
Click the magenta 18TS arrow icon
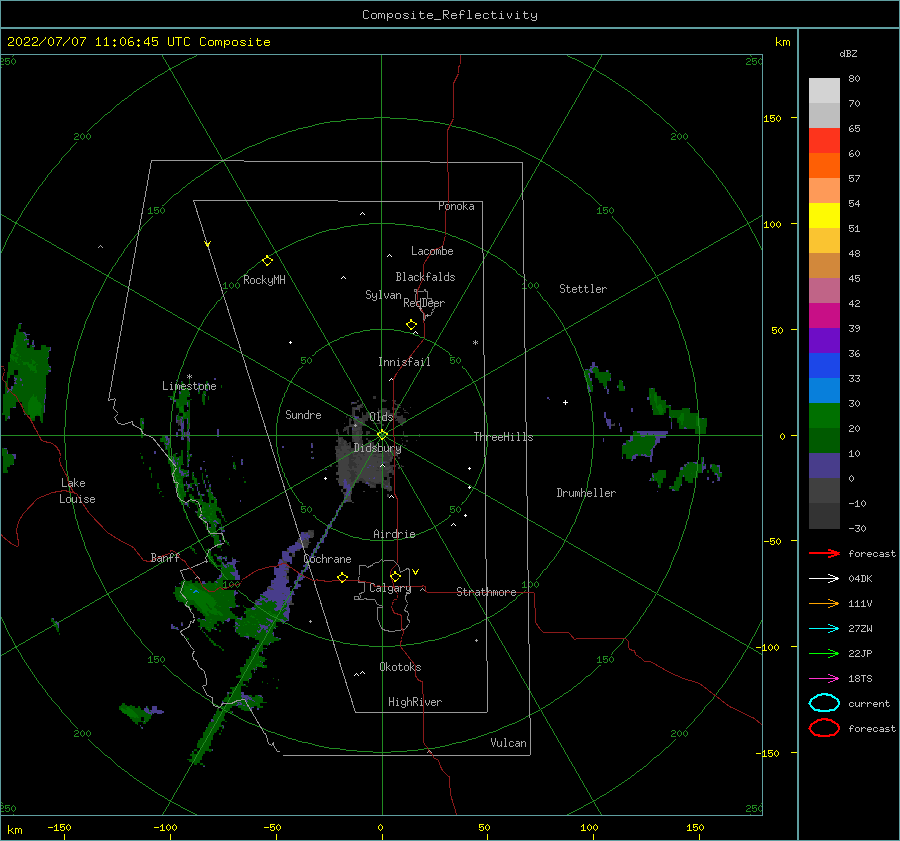click(x=824, y=679)
